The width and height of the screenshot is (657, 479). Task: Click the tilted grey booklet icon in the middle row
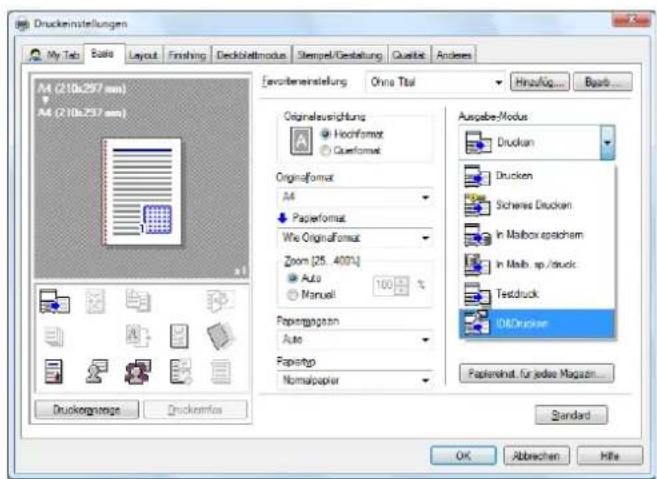click(x=220, y=336)
